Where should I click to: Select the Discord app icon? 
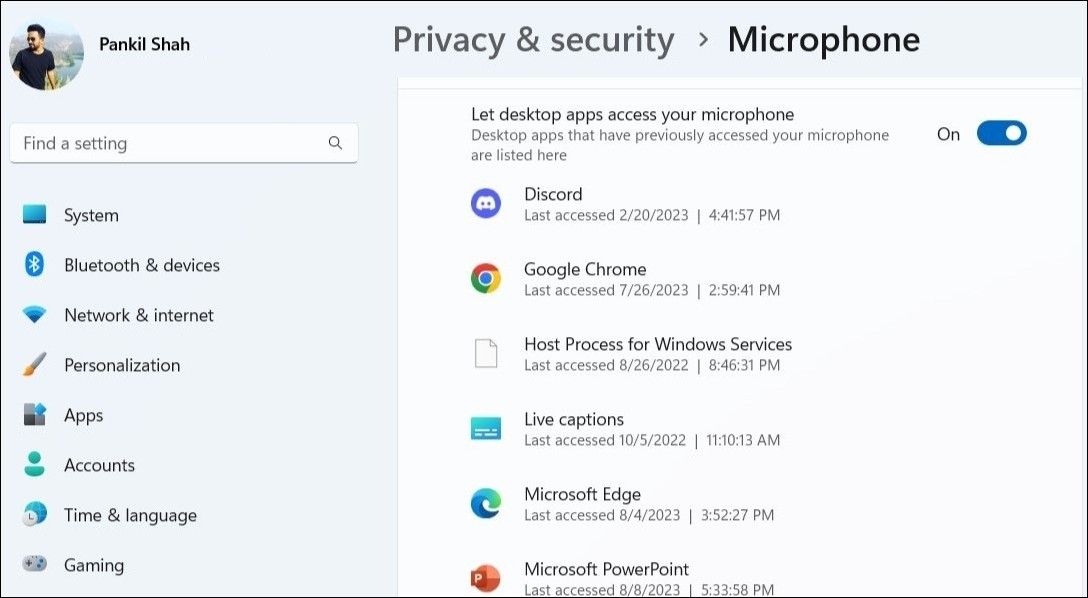(486, 203)
